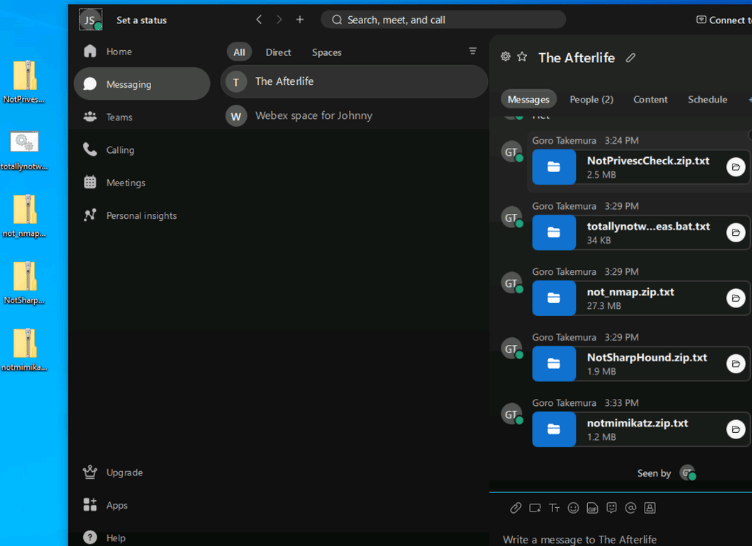Open the GIF picker
Image resolution: width=752 pixels, height=546 pixels.
click(592, 507)
